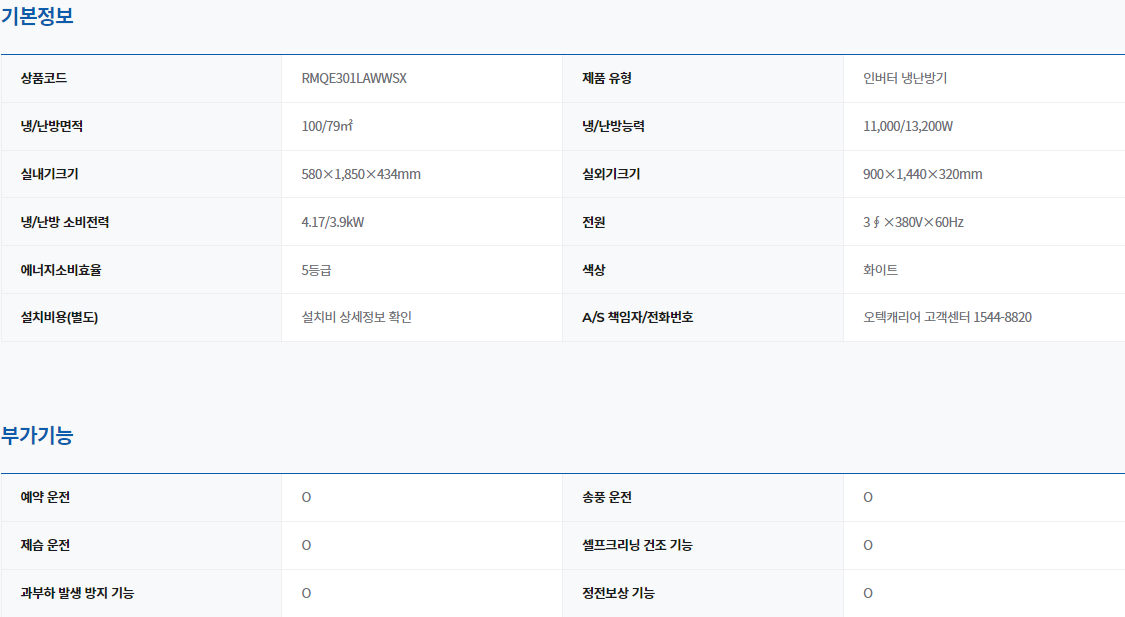The height and width of the screenshot is (617, 1125).
Task: Click 오텍캐리어 고객센터 1544-8820 phone number
Action: pyautogui.click(x=947, y=317)
